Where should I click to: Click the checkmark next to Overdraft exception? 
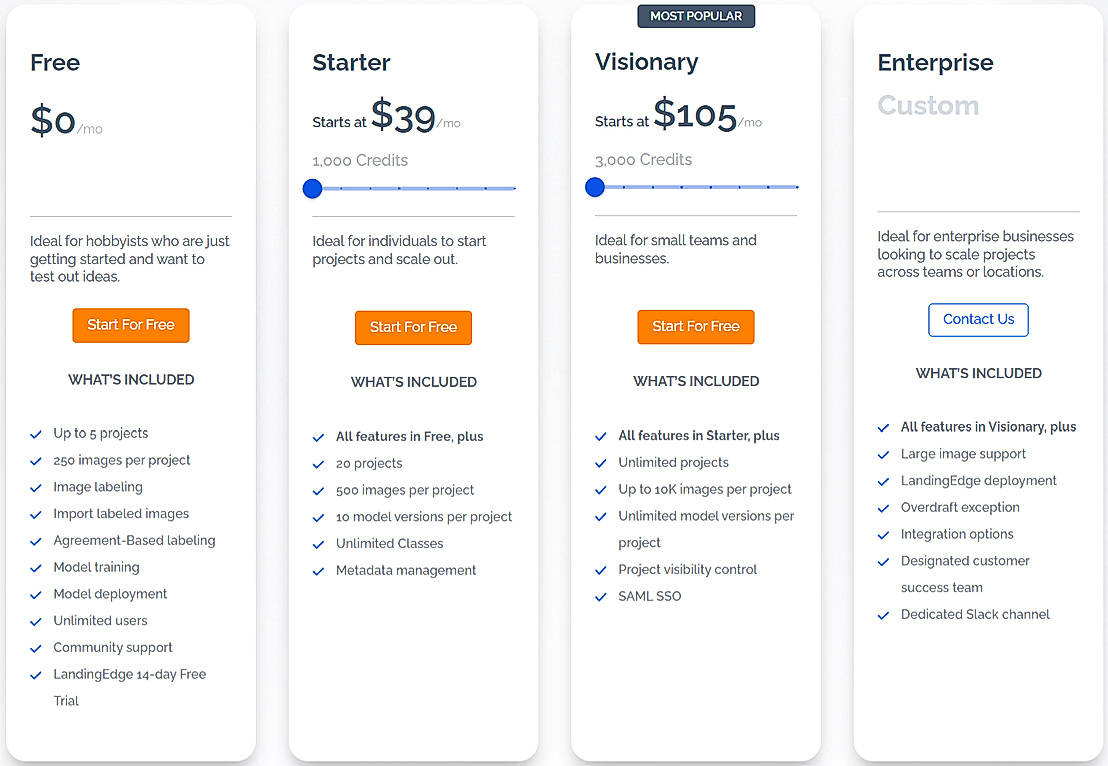point(883,507)
